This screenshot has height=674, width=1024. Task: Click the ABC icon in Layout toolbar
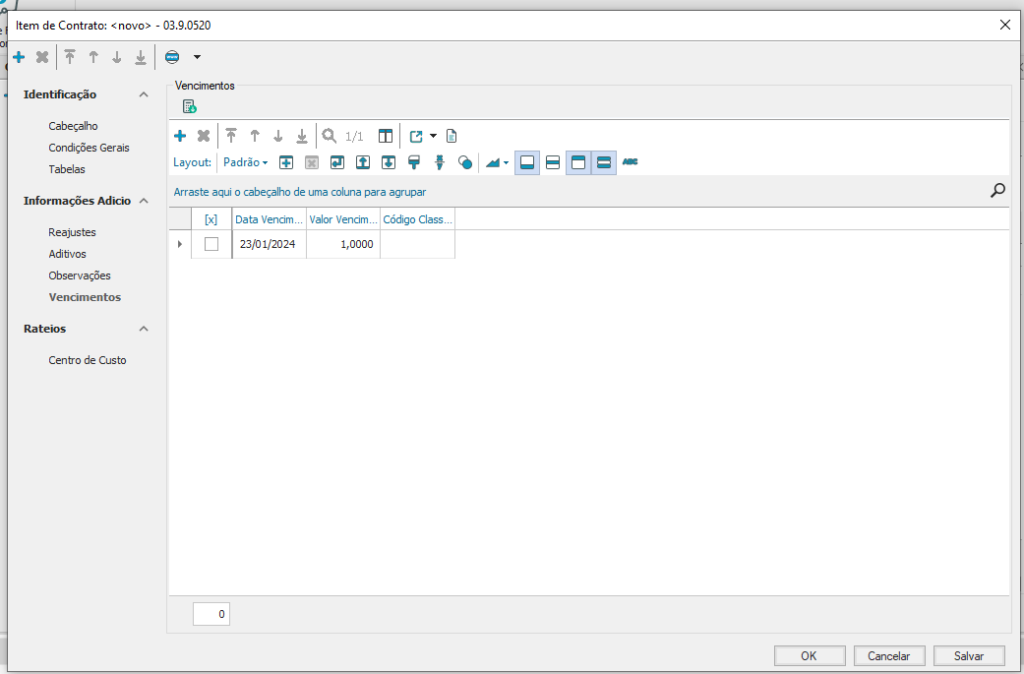[630, 162]
